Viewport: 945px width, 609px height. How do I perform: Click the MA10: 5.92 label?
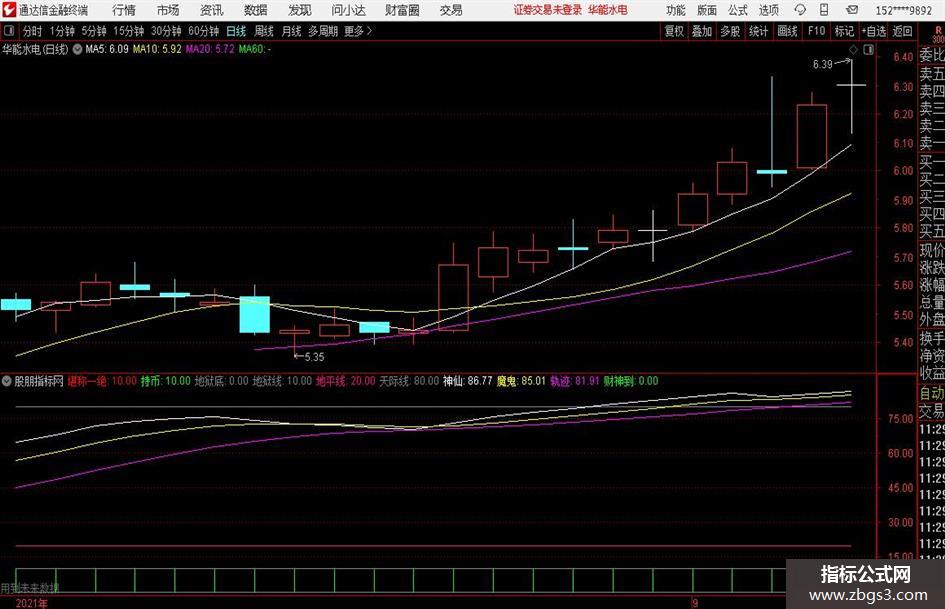[157, 49]
